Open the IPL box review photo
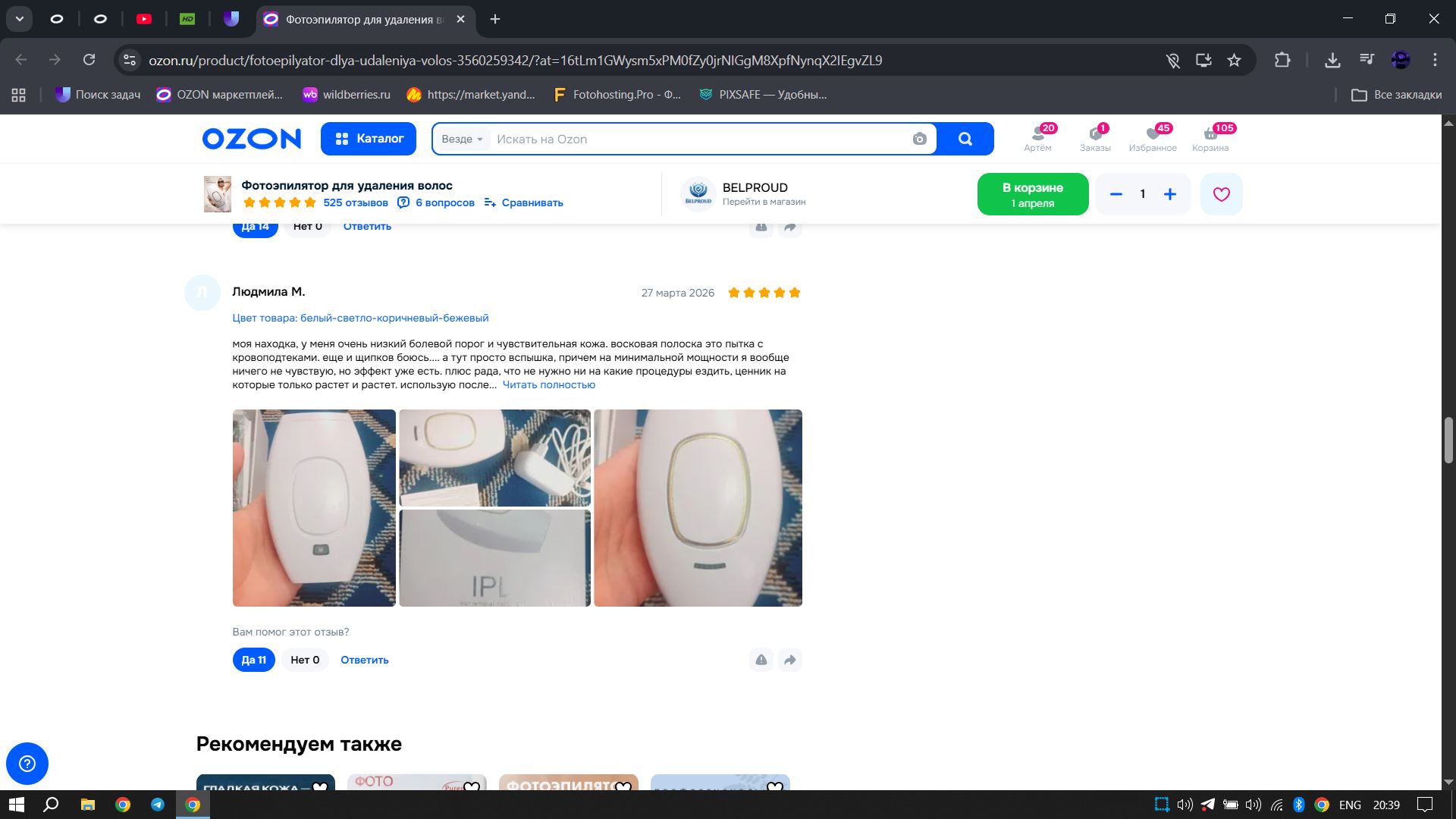Image resolution: width=1456 pixels, height=819 pixels. pos(494,557)
